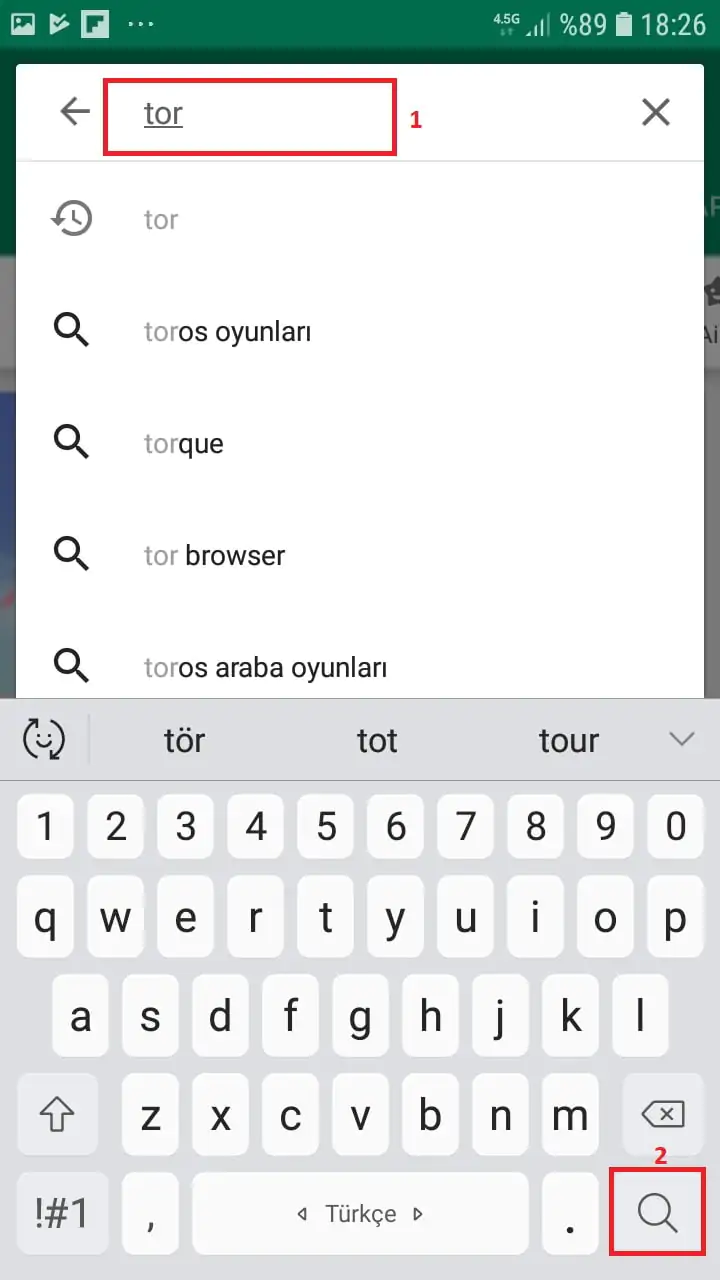Open the emoji keyboard icon
This screenshot has height=1280, width=720.
point(44,740)
